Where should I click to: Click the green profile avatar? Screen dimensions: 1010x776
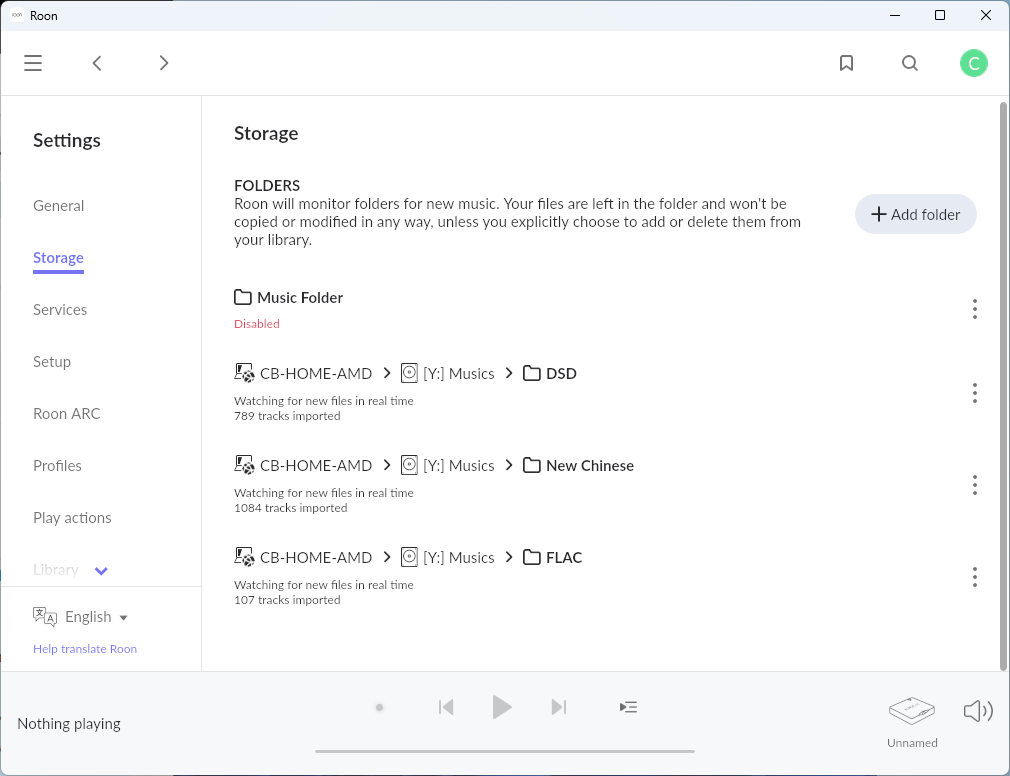[x=974, y=62]
